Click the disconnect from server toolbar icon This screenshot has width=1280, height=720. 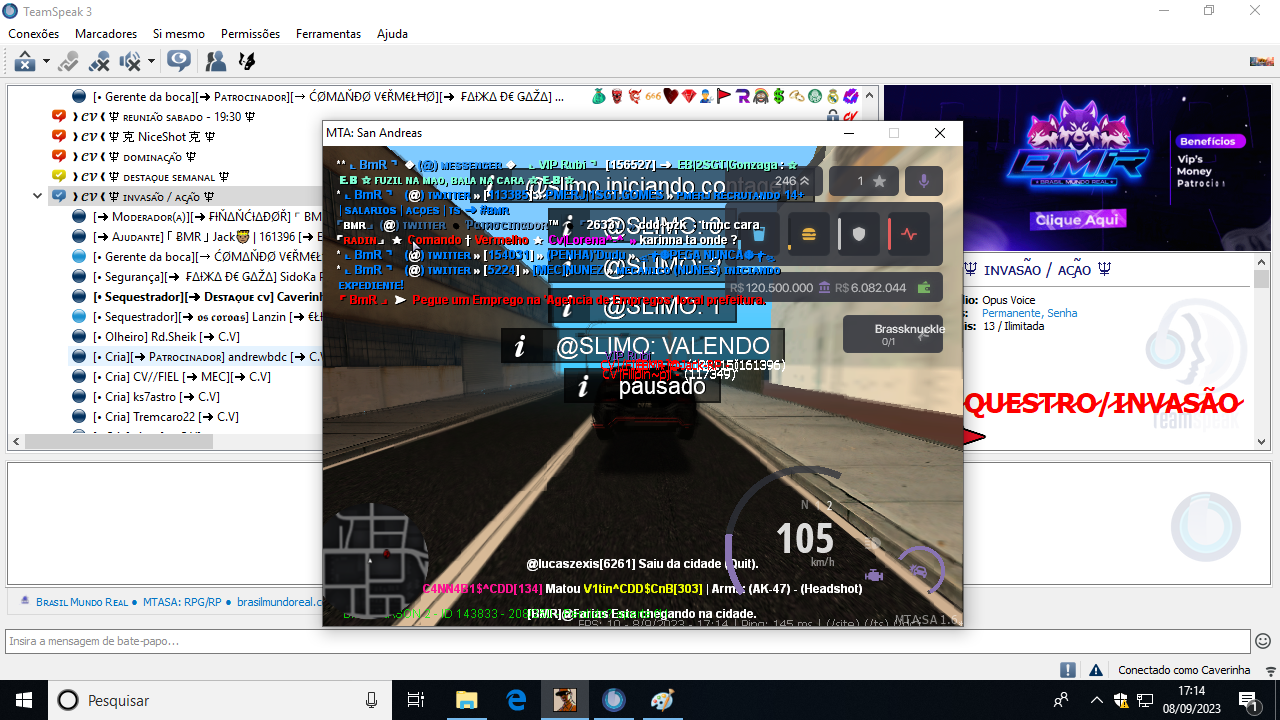pyautogui.click(x=24, y=62)
